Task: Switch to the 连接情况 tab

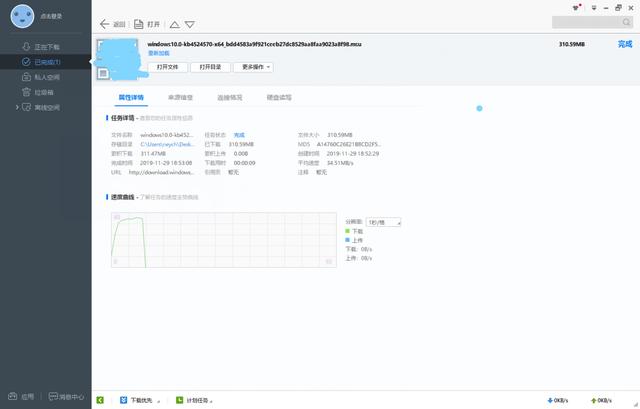Action: pos(230,97)
